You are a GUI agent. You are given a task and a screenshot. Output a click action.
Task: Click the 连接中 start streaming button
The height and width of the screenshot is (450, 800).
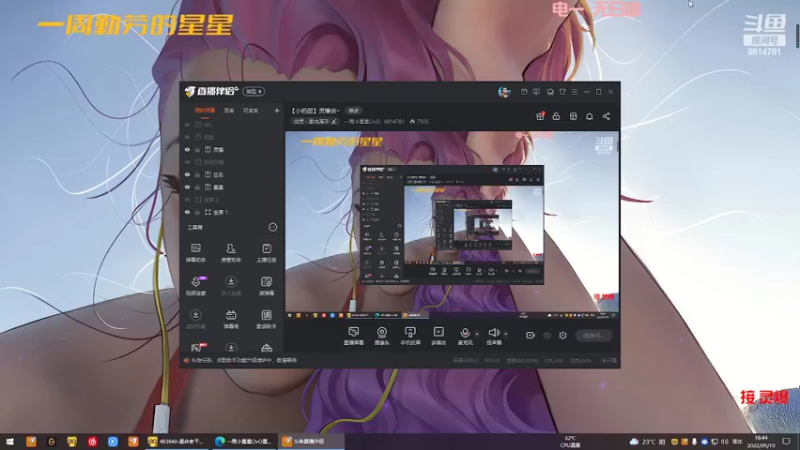coord(593,335)
